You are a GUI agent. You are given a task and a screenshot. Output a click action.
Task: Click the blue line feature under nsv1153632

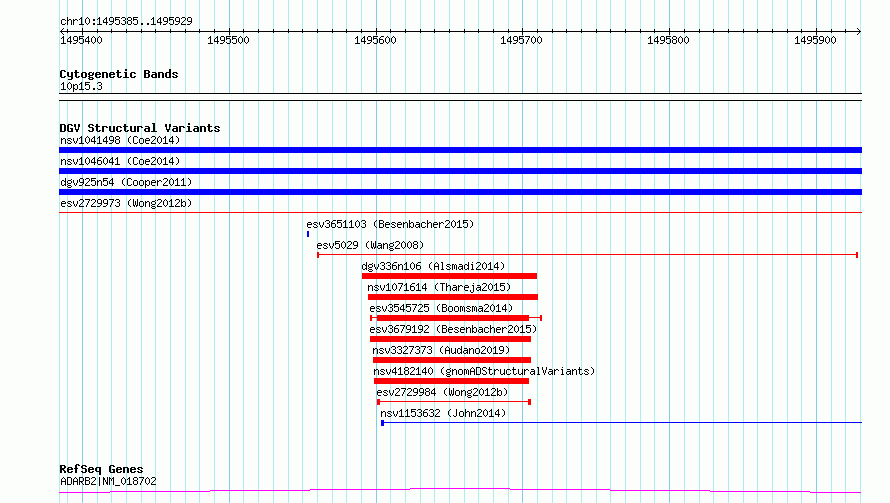click(622, 423)
